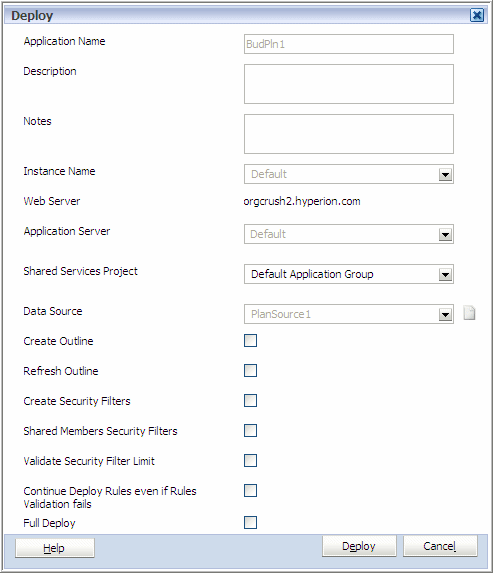Open Shared Services Project dropdown
493x573 pixels.
pos(445,274)
